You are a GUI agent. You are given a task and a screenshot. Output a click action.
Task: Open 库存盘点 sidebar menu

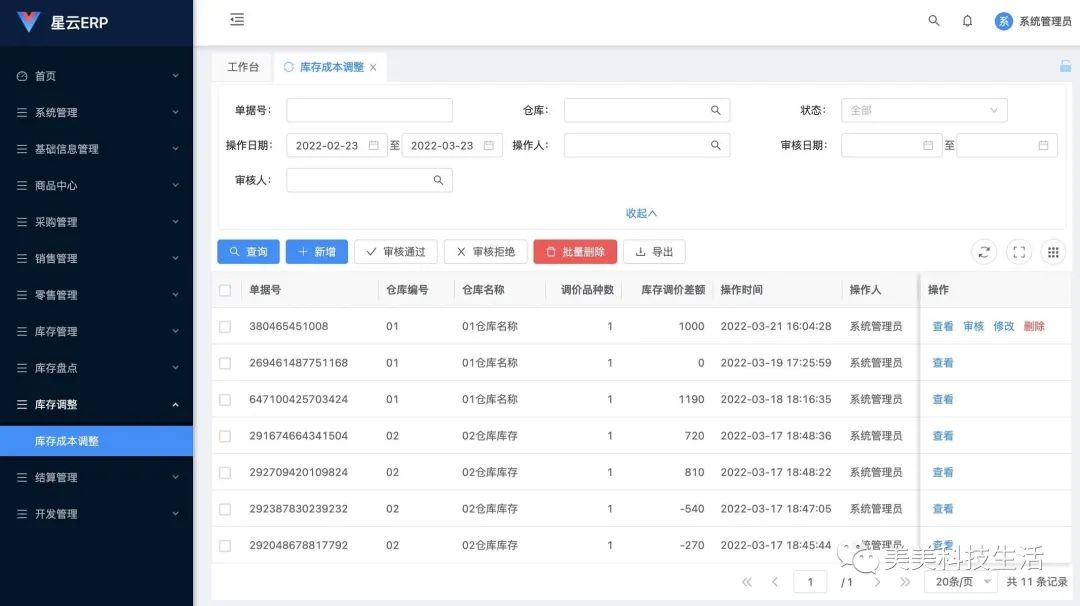96,368
